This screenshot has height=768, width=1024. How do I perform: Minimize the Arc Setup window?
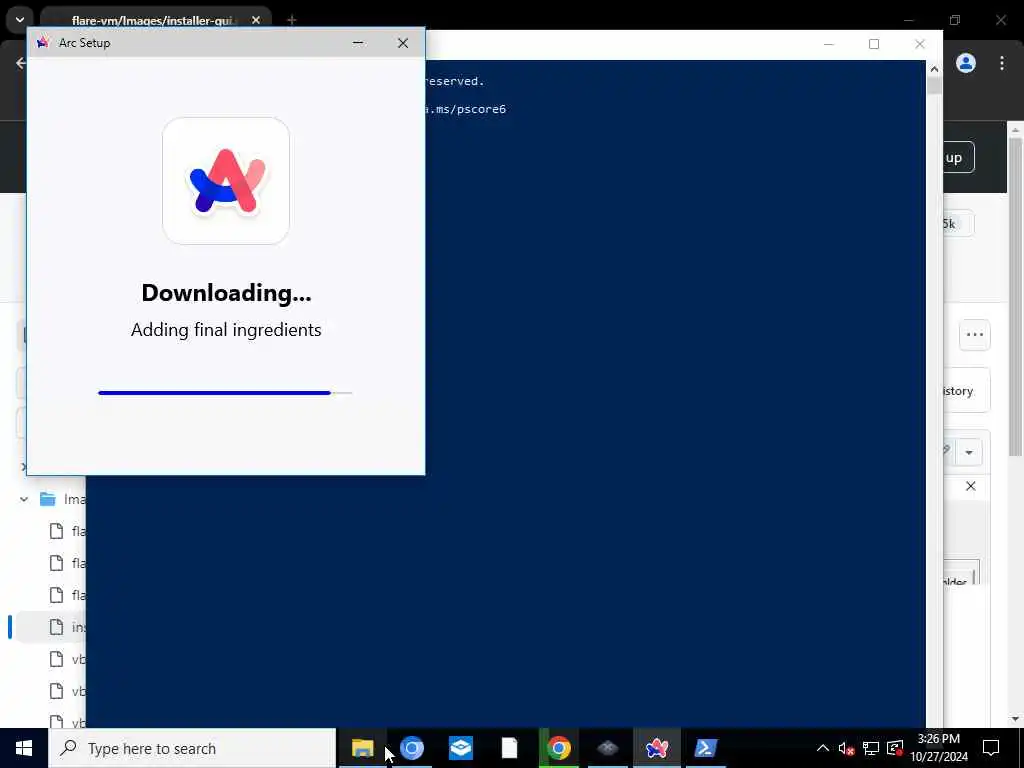pyautogui.click(x=358, y=43)
